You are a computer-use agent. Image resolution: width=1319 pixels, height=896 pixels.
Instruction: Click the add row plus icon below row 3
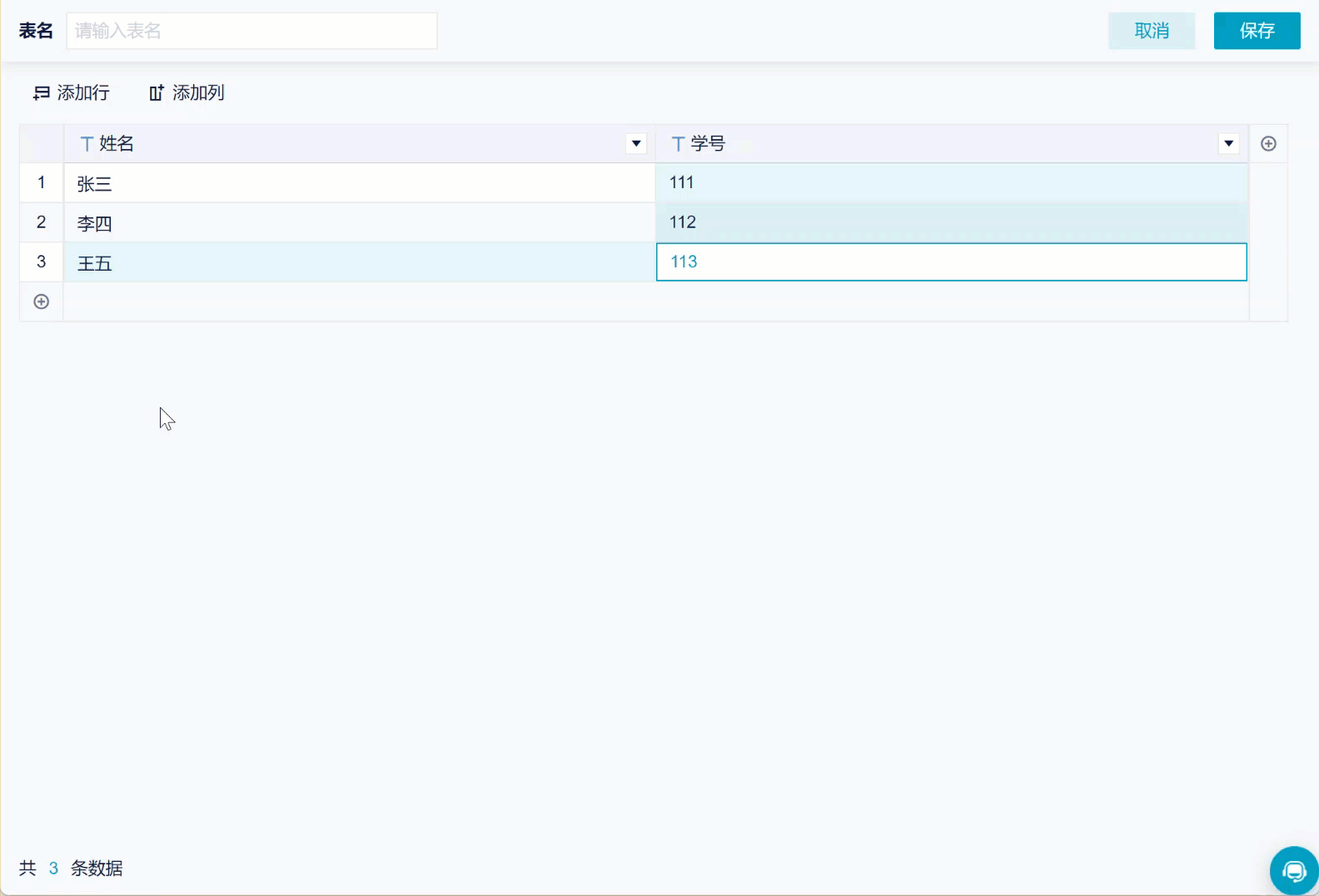tap(41, 301)
